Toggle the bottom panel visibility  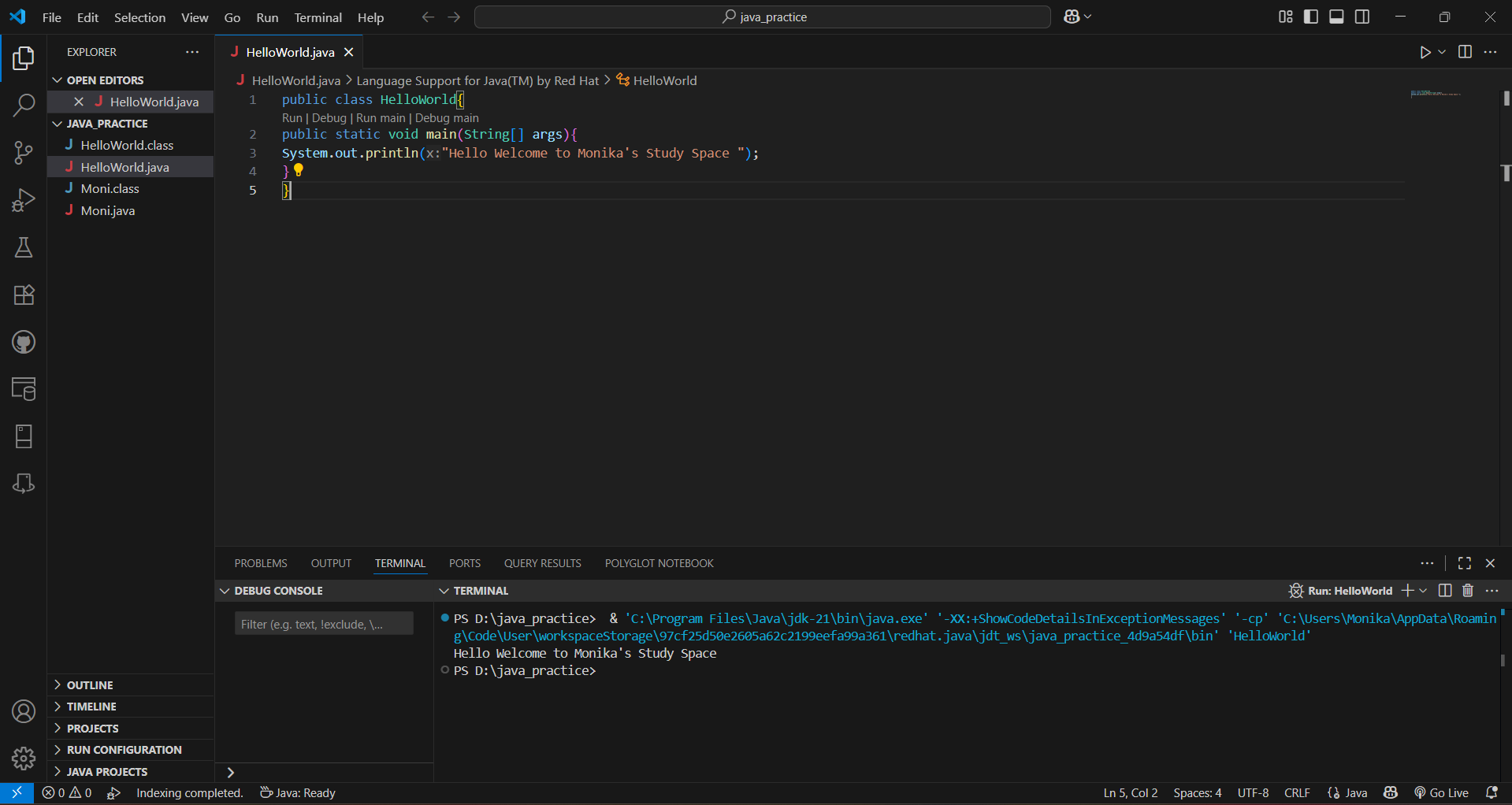click(1336, 16)
